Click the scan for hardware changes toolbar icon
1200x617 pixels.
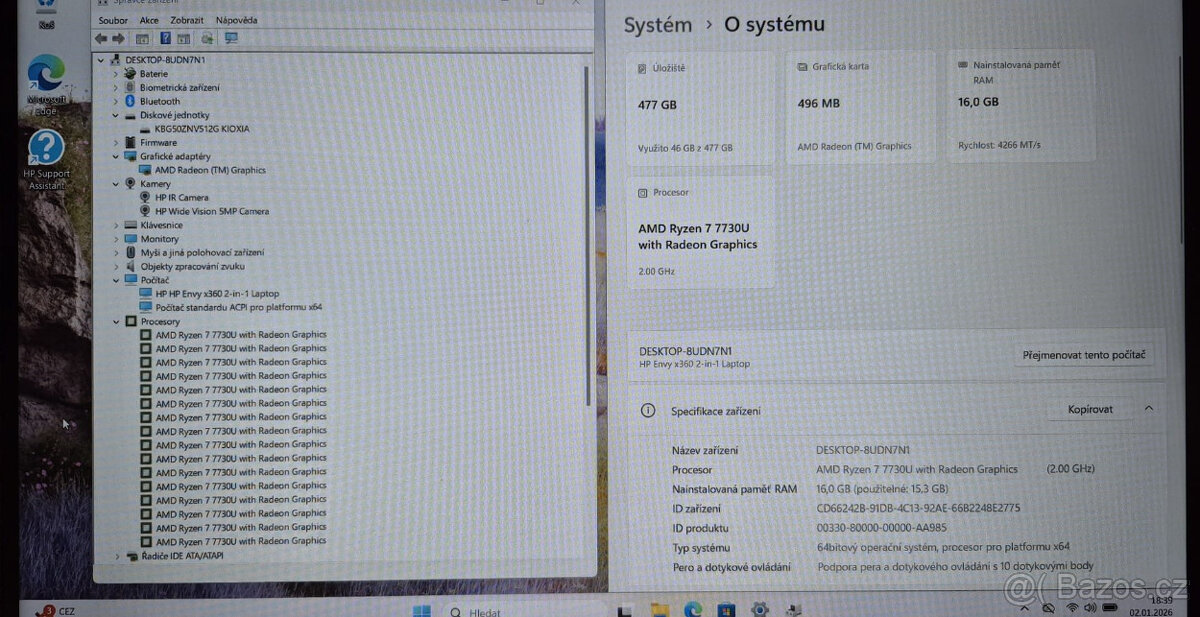(x=209, y=38)
